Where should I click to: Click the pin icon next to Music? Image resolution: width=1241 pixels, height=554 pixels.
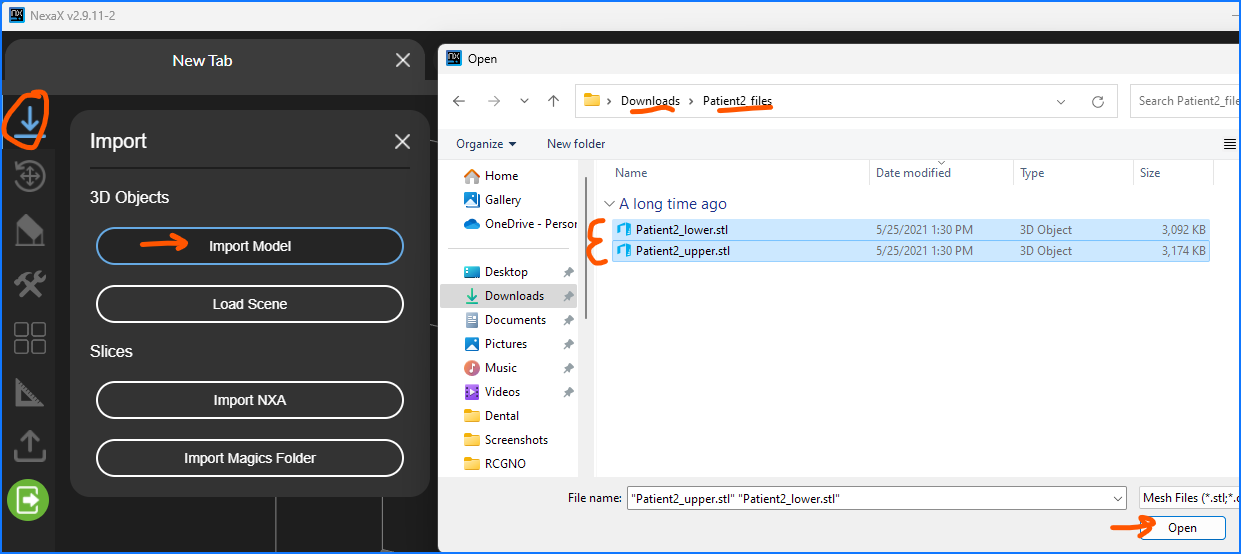568,368
